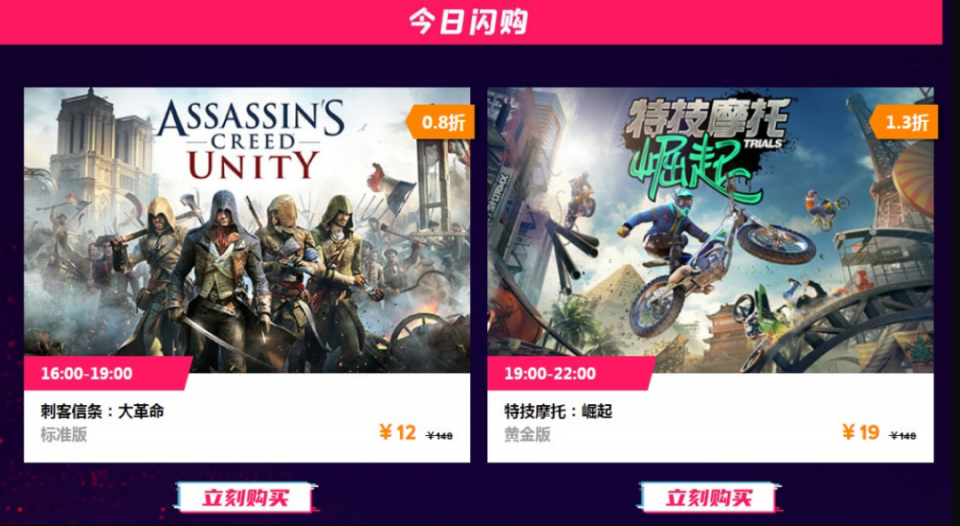Viewport: 960px width, 526px height.
Task: Click the 今日闪购 banner heading
Action: [x=468, y=22]
